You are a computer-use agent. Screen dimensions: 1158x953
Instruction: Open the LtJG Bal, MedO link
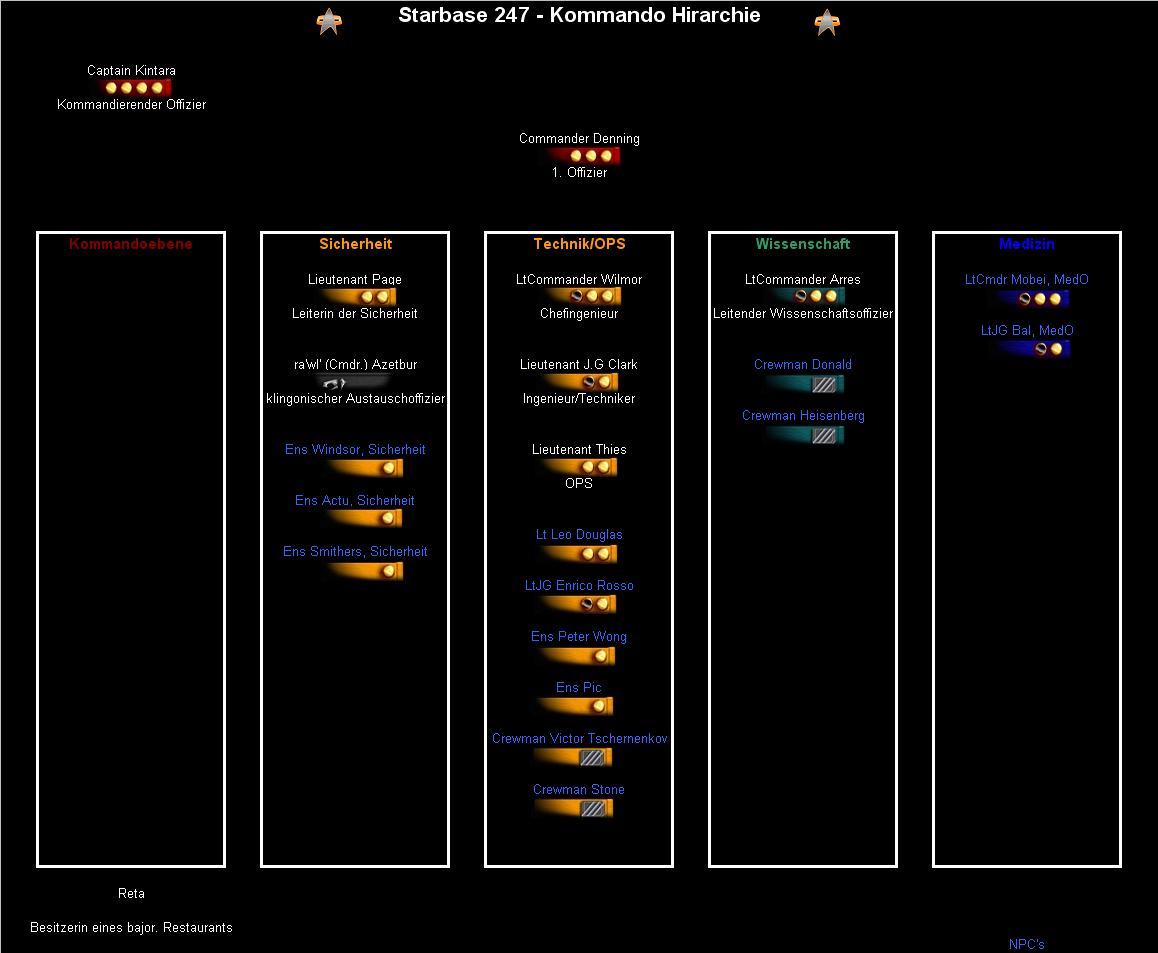[x=1027, y=331]
